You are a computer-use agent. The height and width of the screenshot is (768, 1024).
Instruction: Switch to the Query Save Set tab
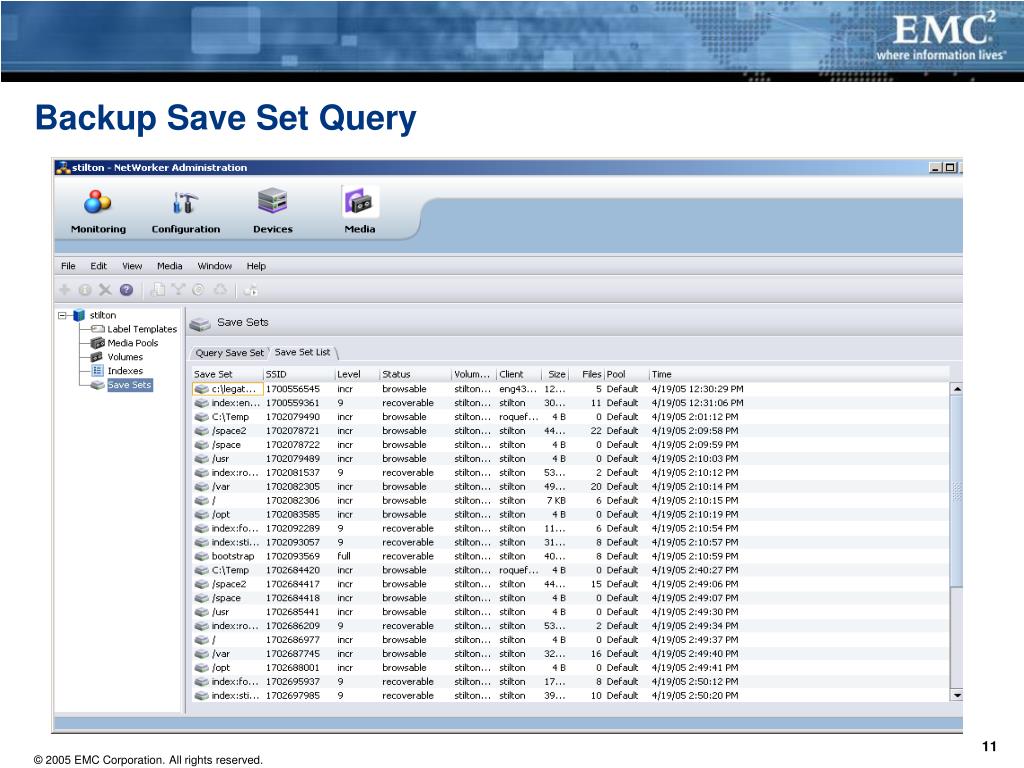tap(230, 353)
